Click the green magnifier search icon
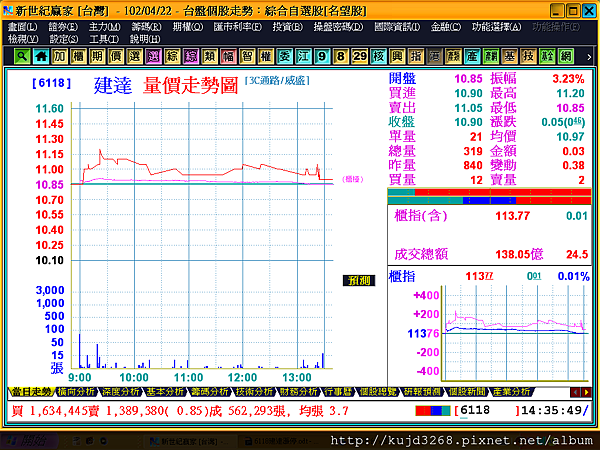 click(x=22, y=57)
